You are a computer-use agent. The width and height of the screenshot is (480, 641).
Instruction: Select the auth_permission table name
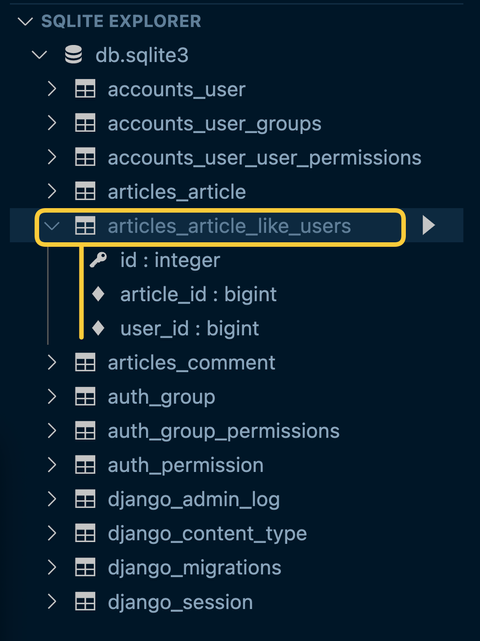(x=186, y=466)
